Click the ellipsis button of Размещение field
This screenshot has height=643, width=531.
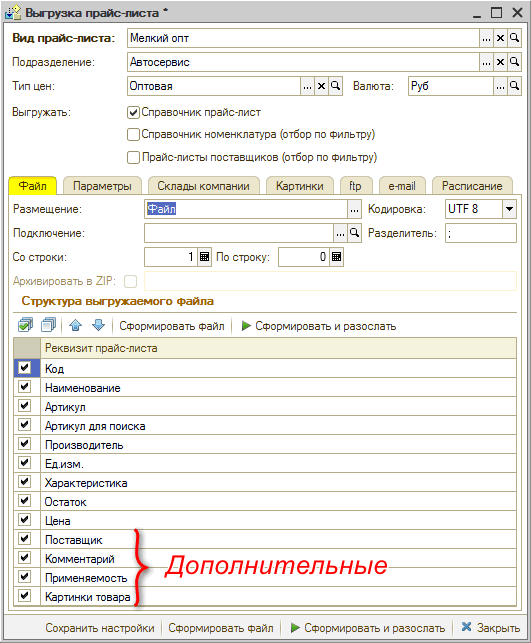click(x=354, y=210)
